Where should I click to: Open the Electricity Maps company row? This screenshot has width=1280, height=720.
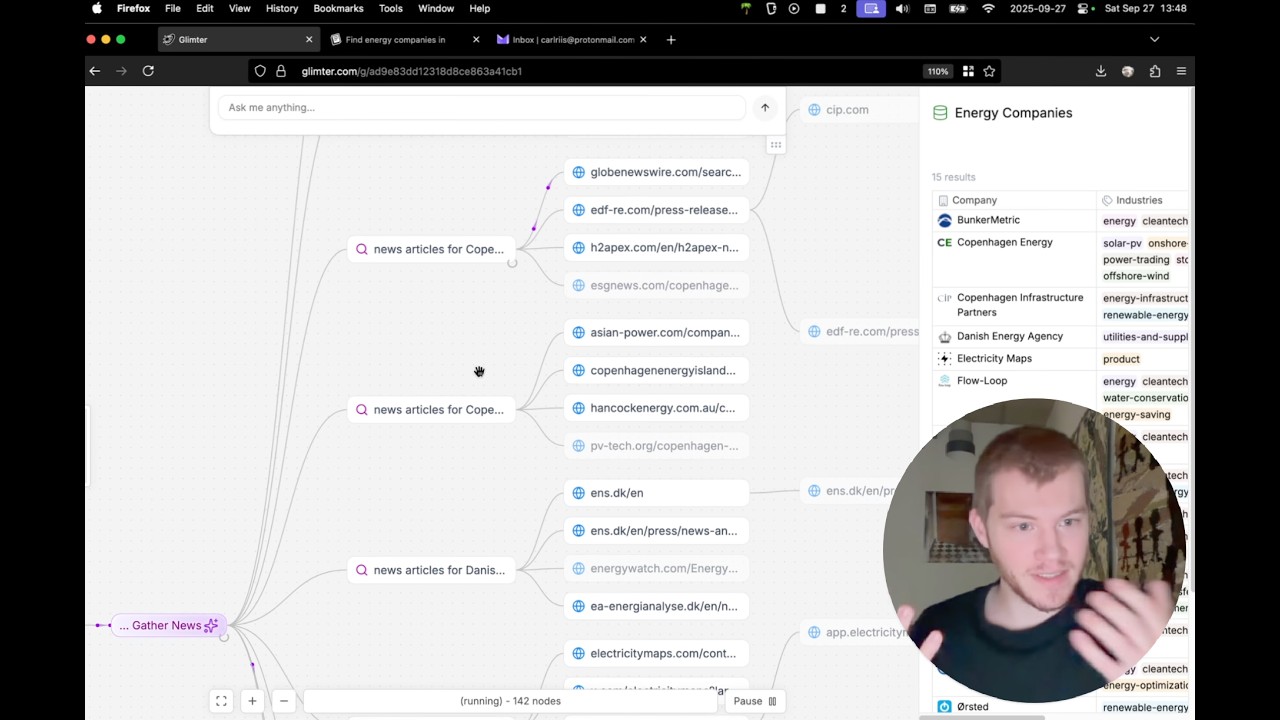point(1014,358)
